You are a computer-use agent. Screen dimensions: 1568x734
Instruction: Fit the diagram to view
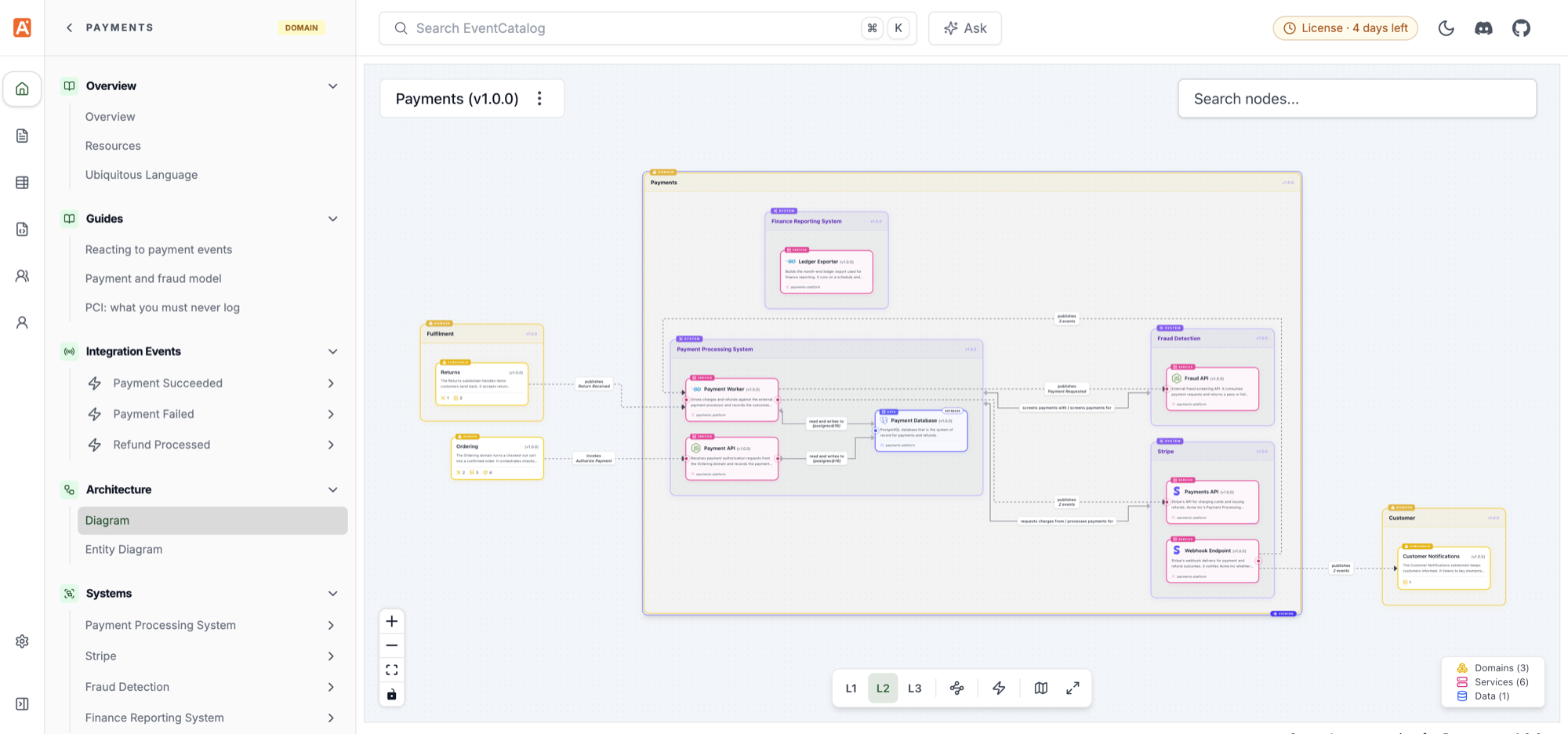click(392, 670)
